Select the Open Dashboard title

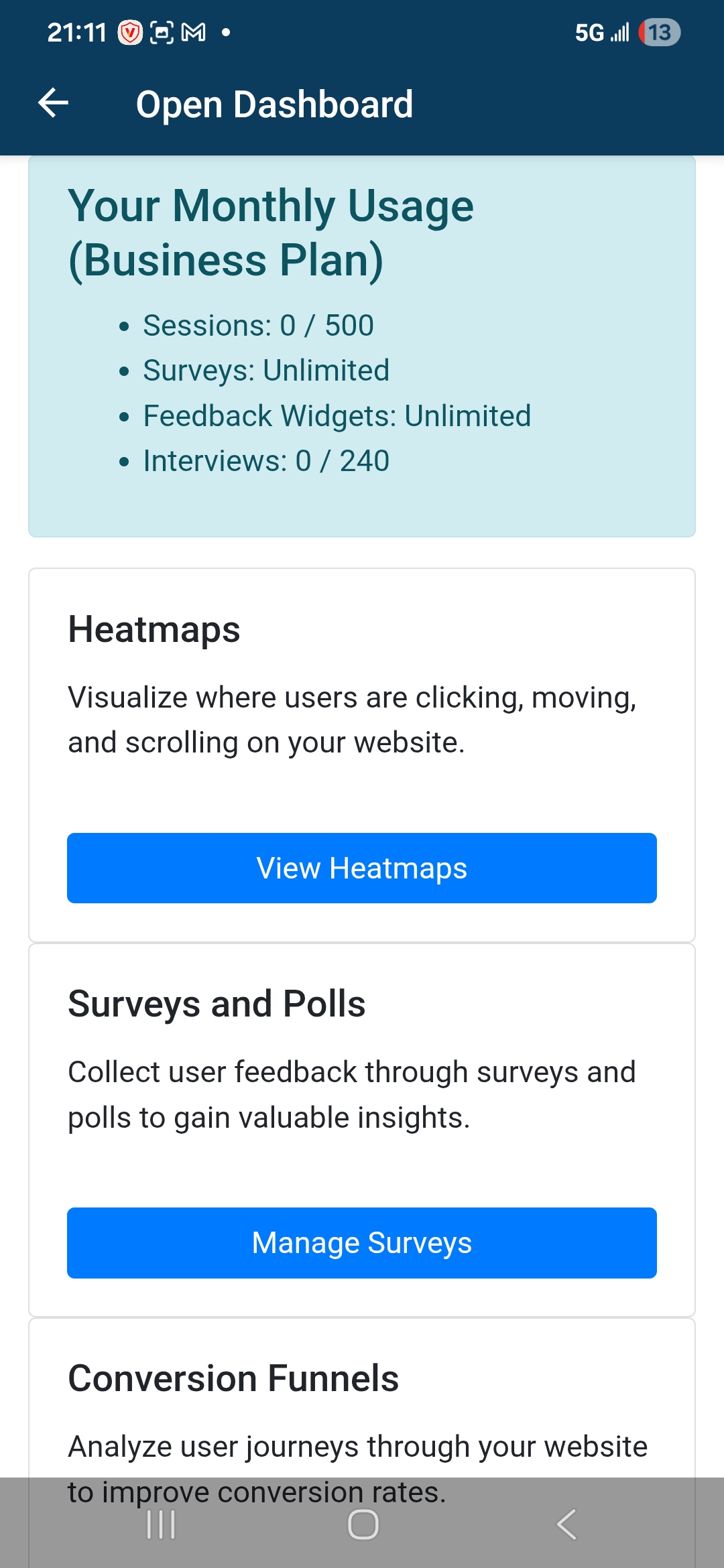[x=274, y=103]
